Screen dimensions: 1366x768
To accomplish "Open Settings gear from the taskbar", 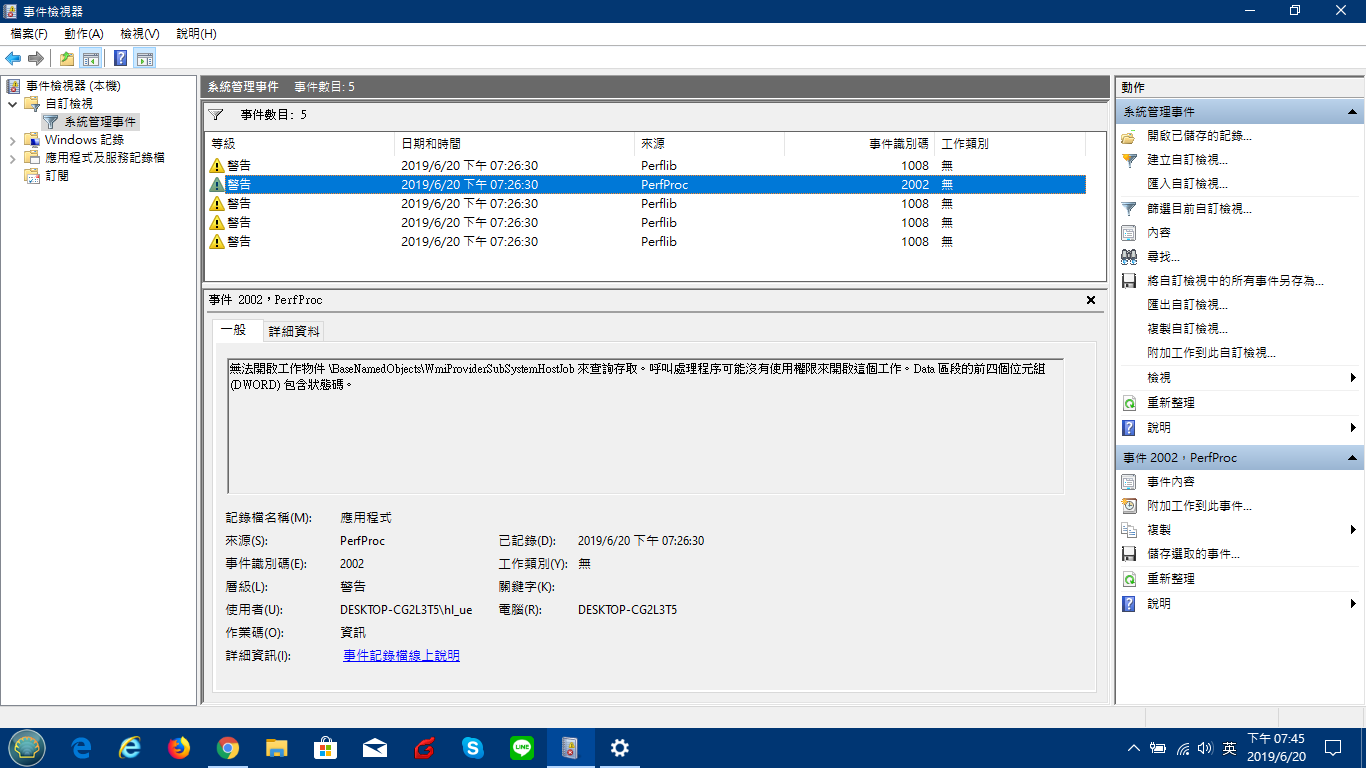I will (x=620, y=748).
